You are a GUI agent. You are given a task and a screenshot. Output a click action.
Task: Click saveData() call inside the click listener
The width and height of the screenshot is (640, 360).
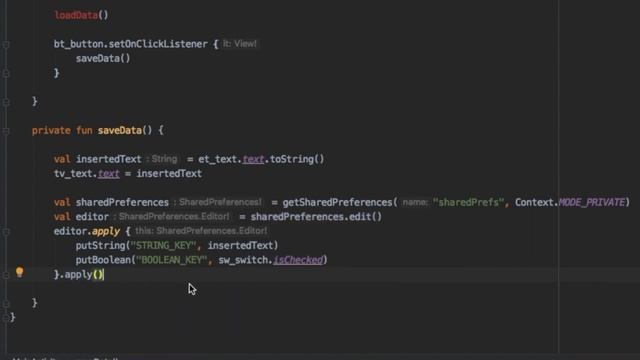(103, 58)
